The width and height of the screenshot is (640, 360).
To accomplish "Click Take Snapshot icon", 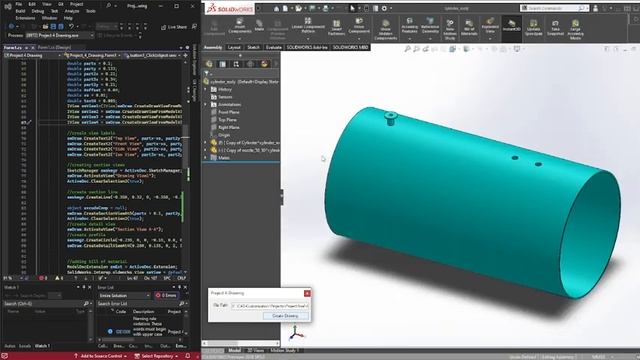I will point(555,28).
